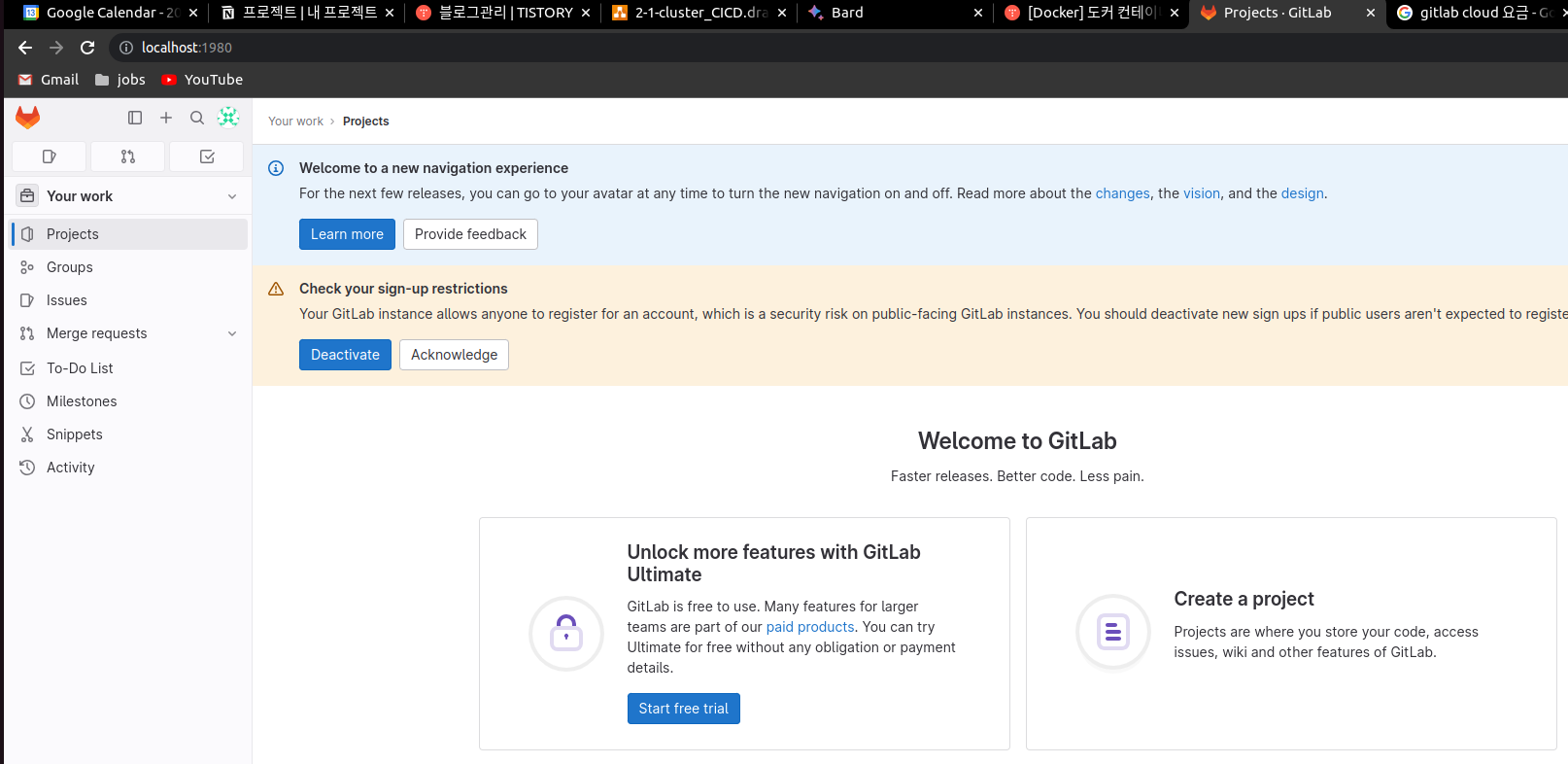This screenshot has height=764, width=1568.
Task: Close the Bard browser tab
Action: [x=978, y=13]
